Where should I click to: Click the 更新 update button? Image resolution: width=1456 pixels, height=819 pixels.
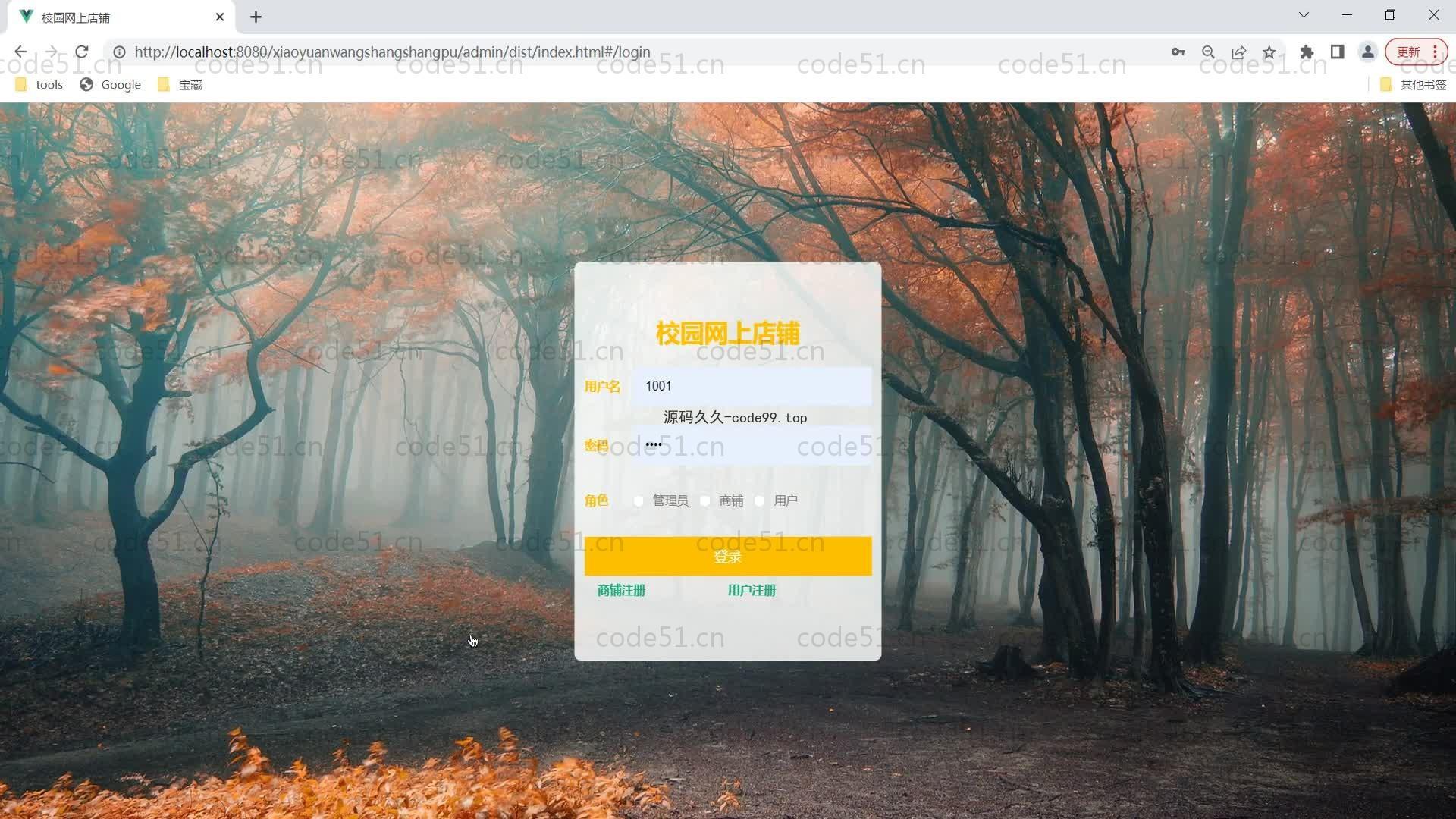(x=1416, y=52)
